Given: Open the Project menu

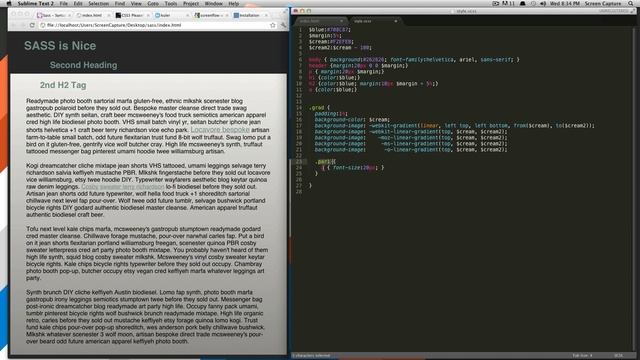Looking at the screenshot, I should tap(191, 3).
